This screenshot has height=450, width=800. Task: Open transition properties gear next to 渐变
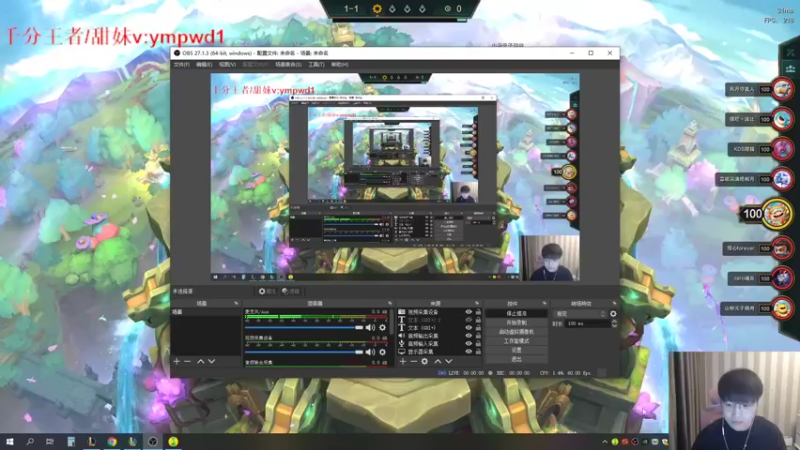pos(613,314)
